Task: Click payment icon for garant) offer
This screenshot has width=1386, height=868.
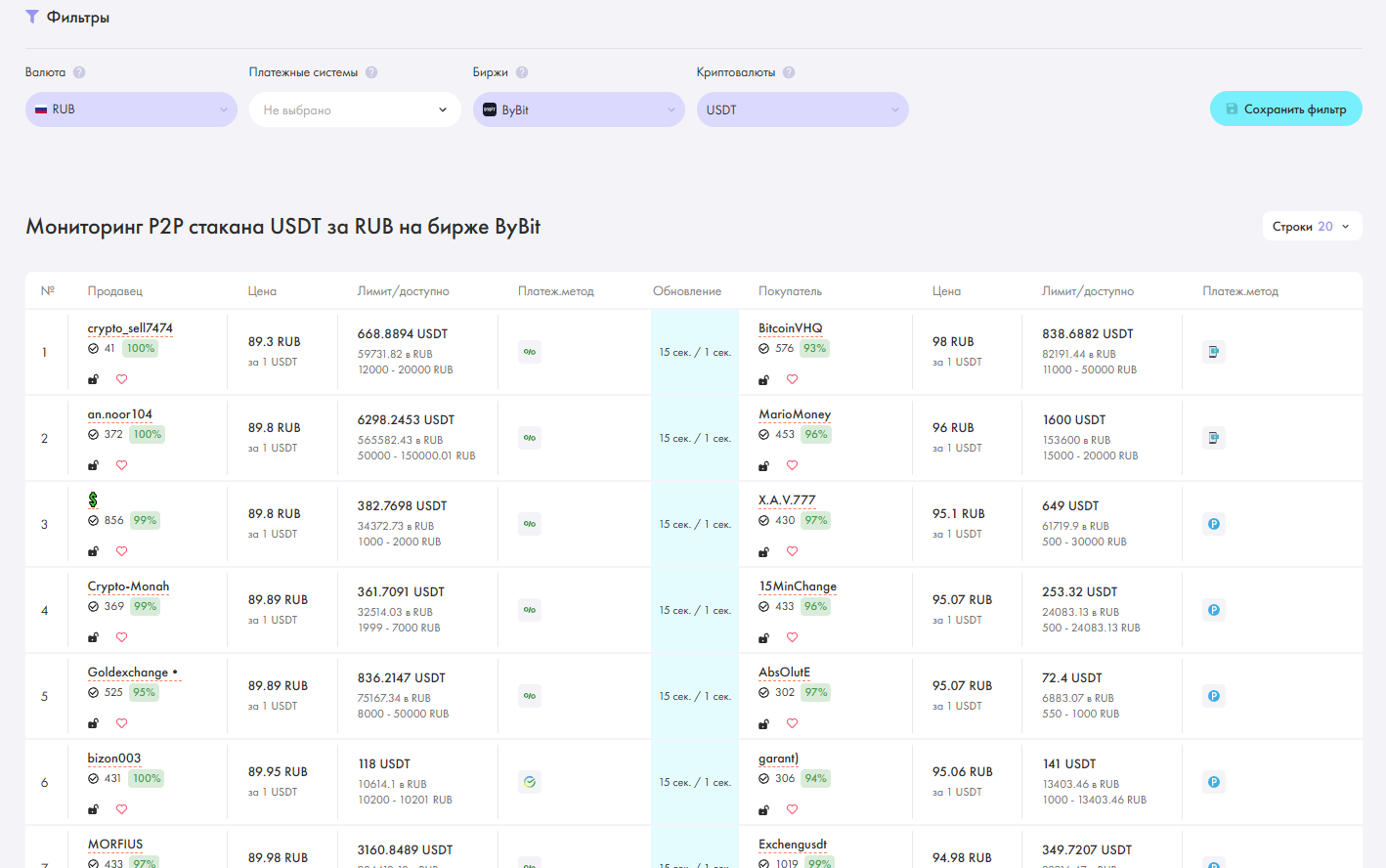Action: tap(1214, 782)
